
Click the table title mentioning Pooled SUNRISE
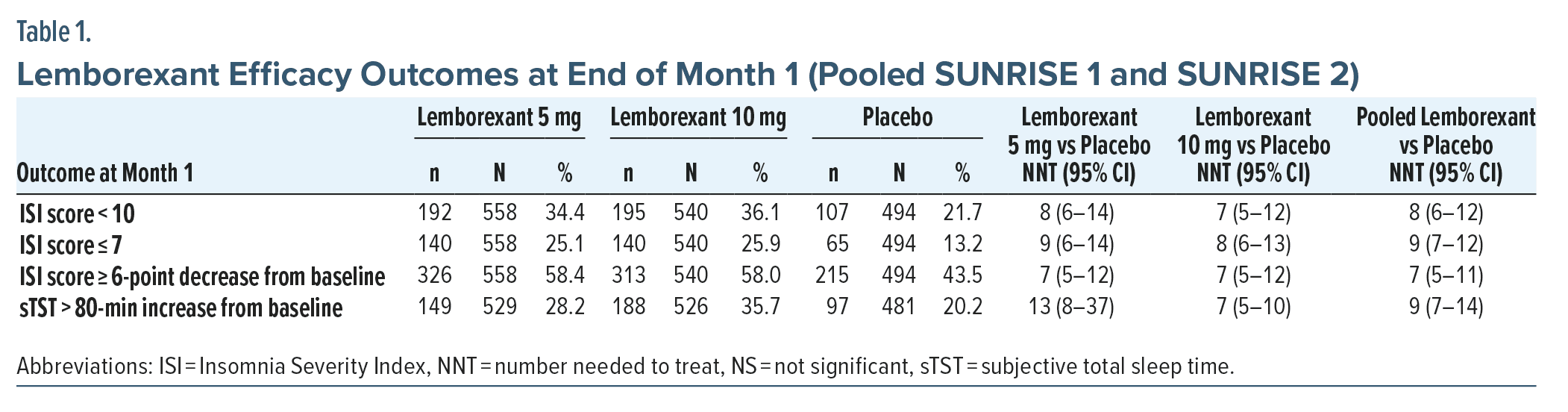click(687, 75)
